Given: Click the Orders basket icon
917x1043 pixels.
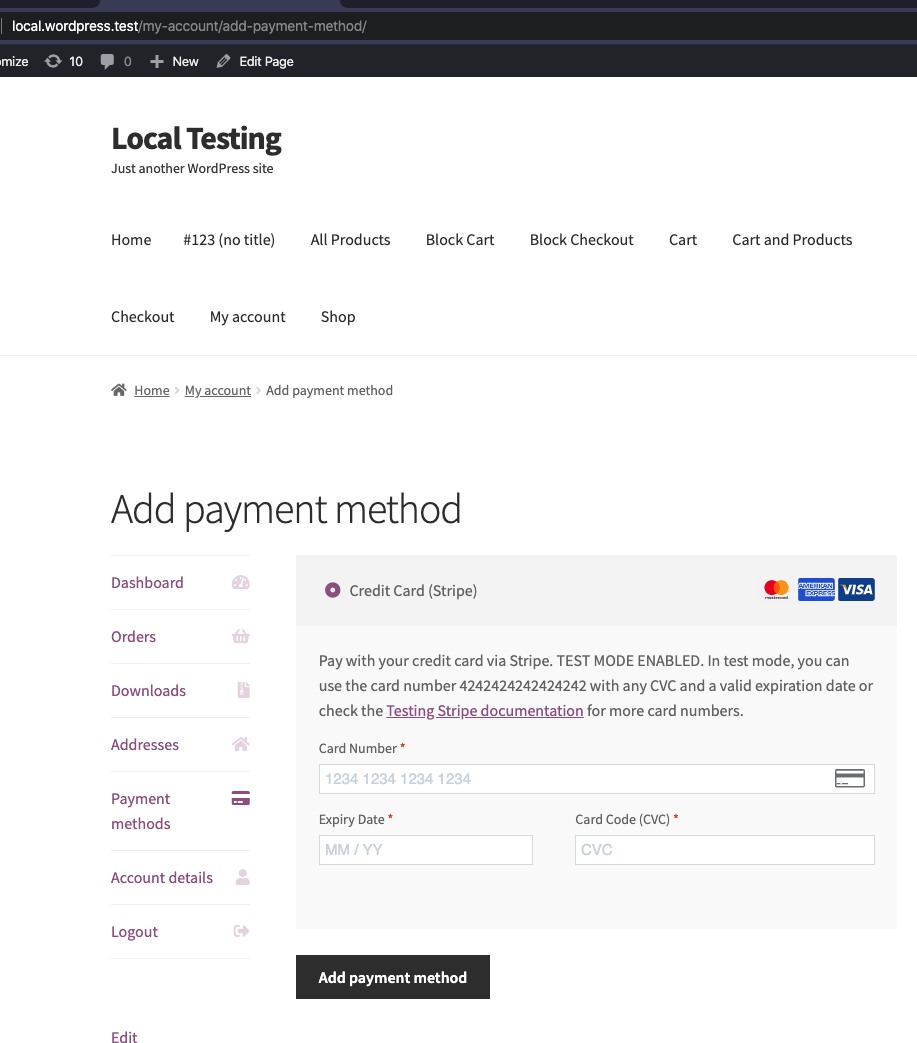Looking at the screenshot, I should tap(240, 636).
